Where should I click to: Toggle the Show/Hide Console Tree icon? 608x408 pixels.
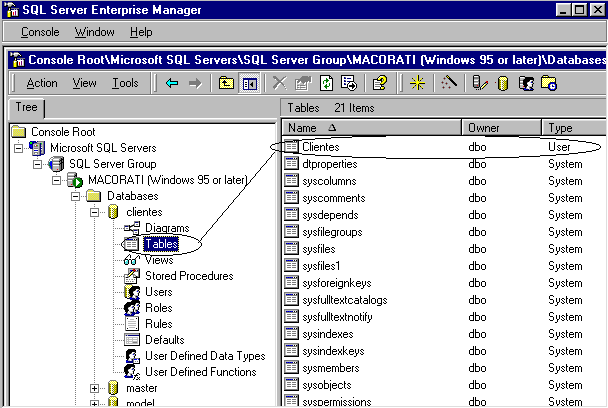tap(249, 83)
